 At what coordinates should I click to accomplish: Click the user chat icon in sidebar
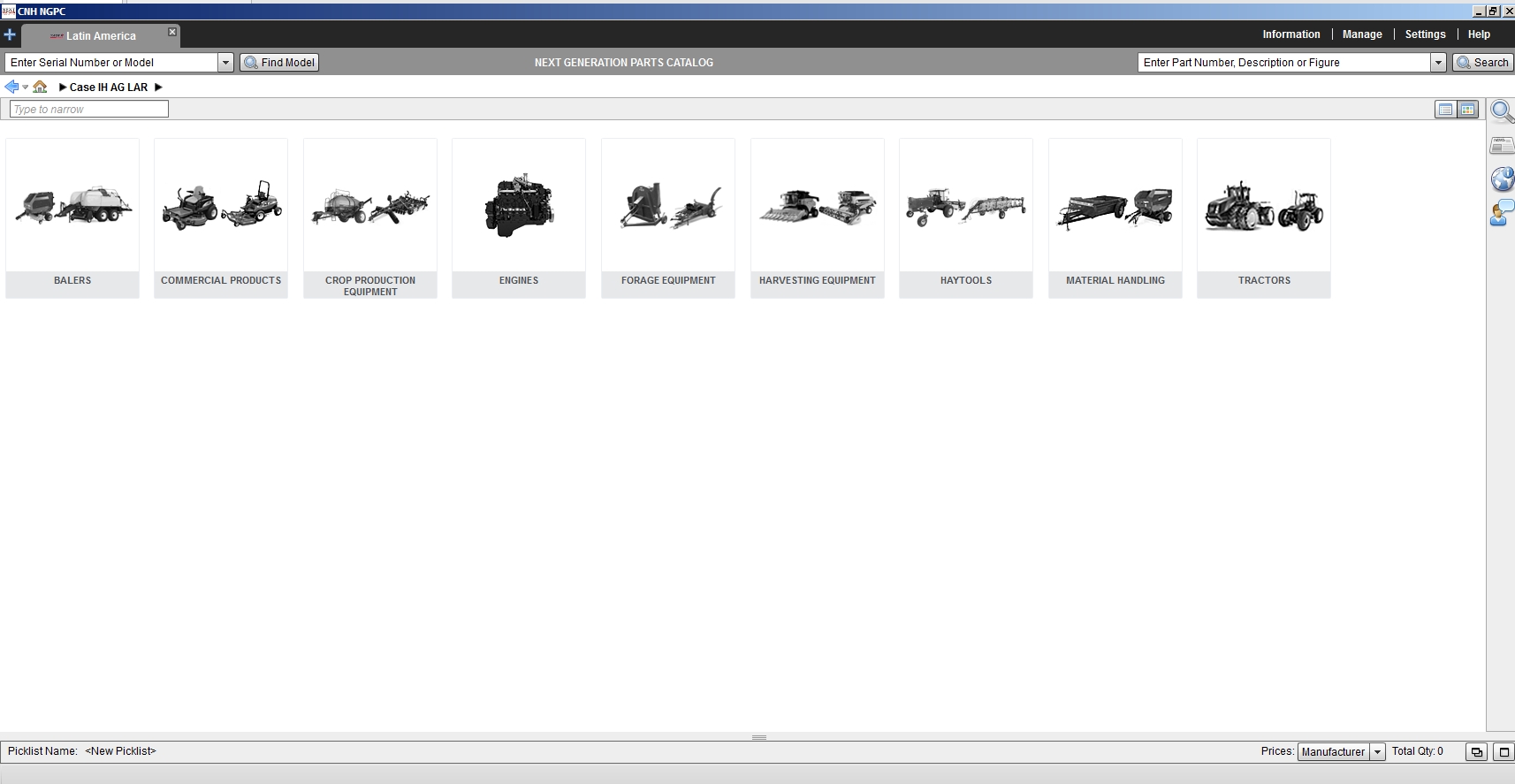tap(1502, 213)
